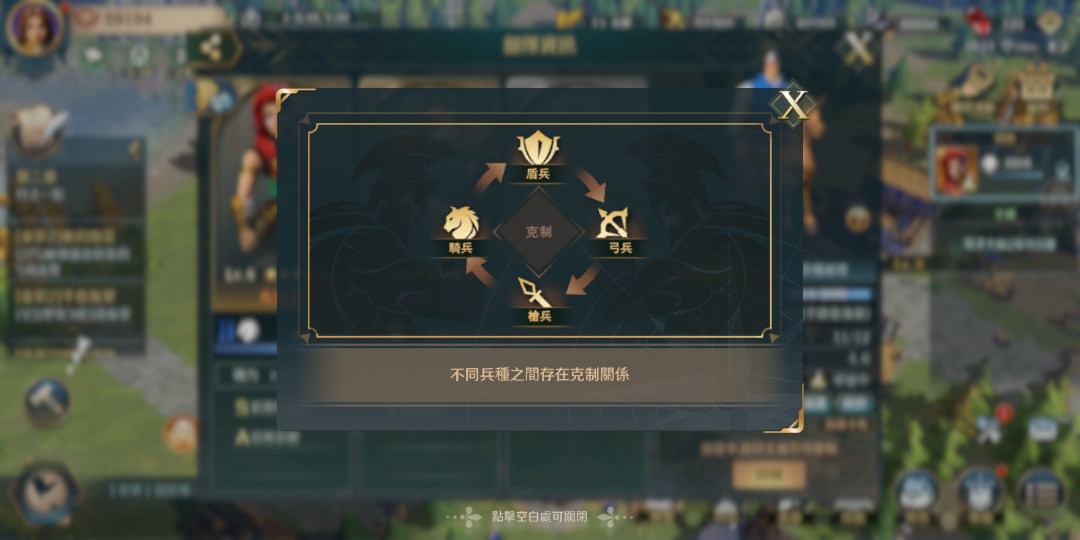
Task: Click the arrow from 騎兵 to 盾兵
Action: click(x=488, y=178)
